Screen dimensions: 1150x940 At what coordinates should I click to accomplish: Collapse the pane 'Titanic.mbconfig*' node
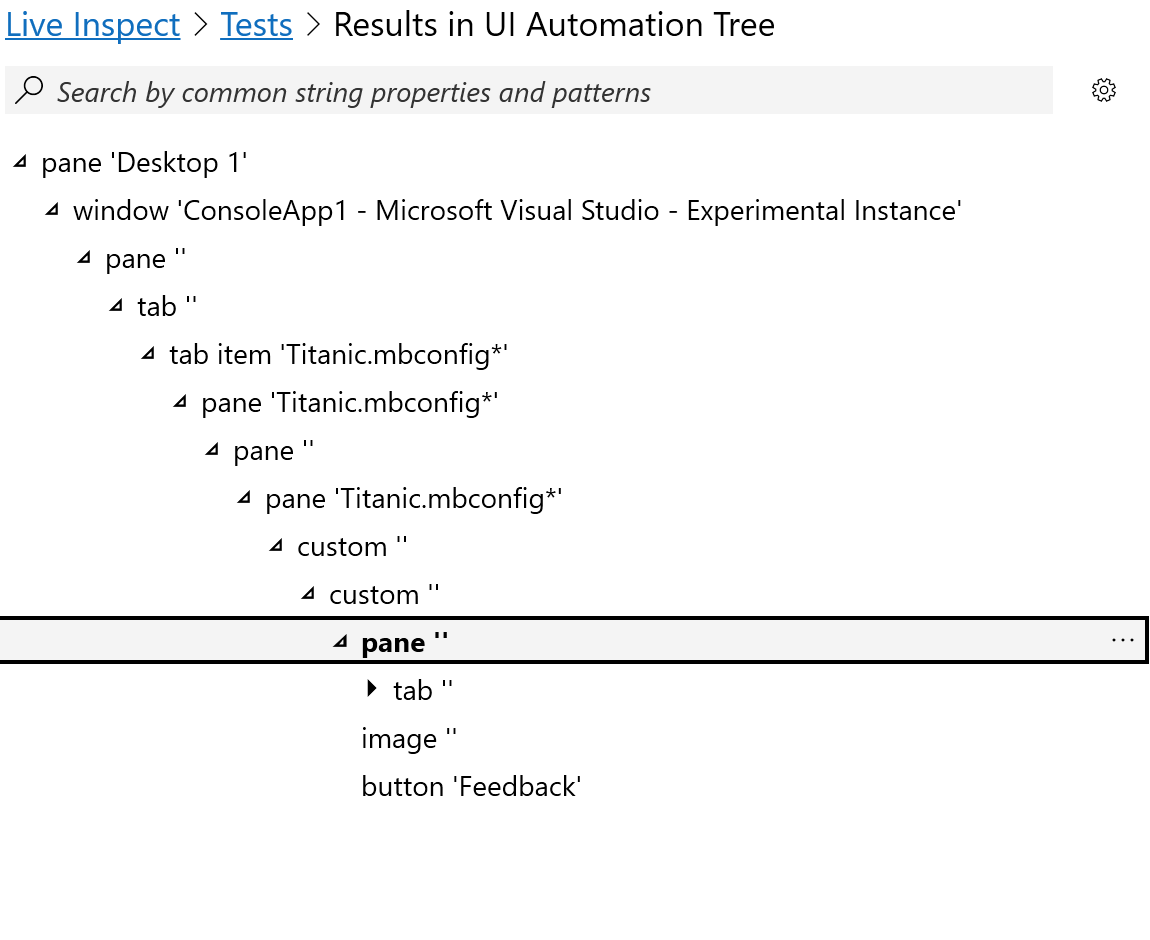(x=179, y=401)
